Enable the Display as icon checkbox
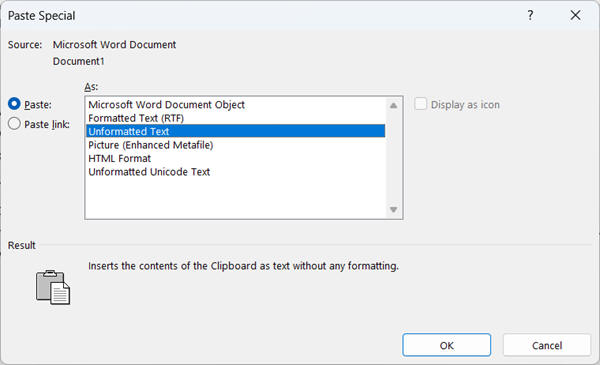 [x=420, y=104]
